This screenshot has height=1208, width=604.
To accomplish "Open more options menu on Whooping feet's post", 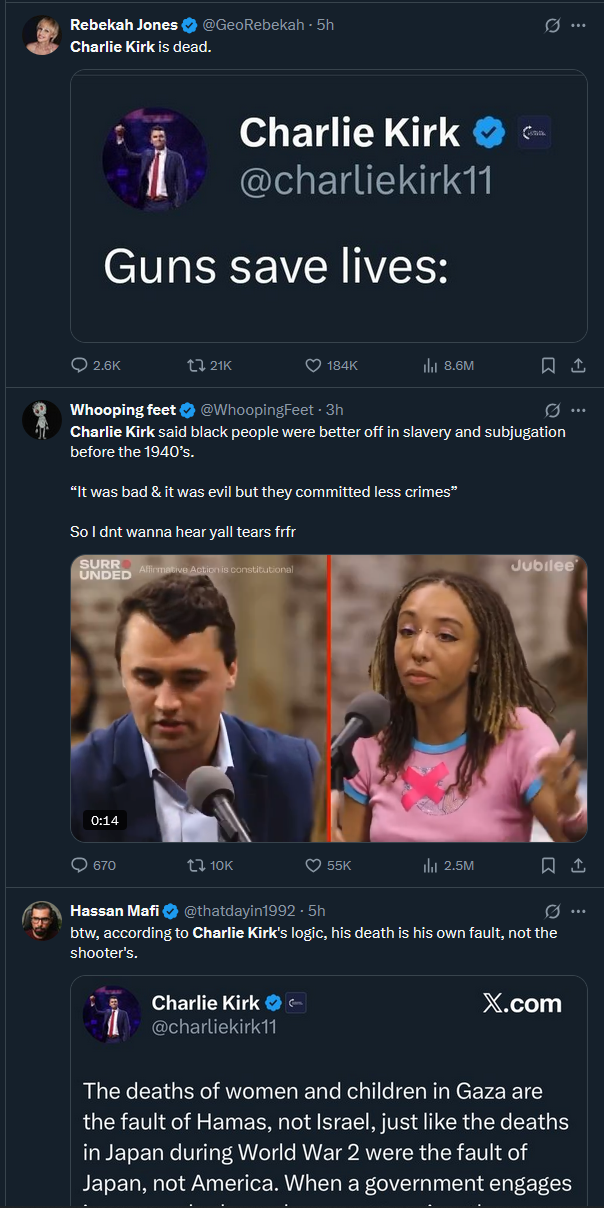I will pyautogui.click(x=578, y=410).
